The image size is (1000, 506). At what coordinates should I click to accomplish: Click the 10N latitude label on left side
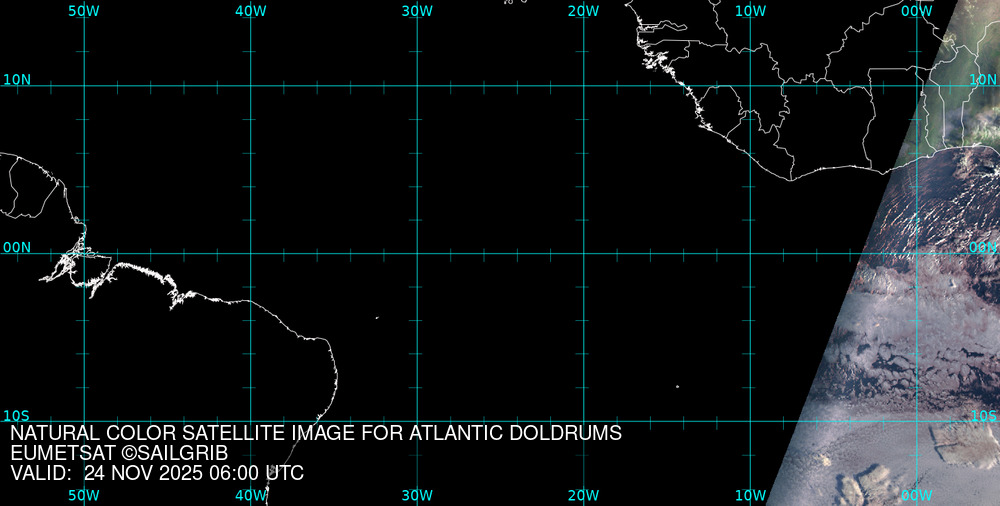point(16,79)
